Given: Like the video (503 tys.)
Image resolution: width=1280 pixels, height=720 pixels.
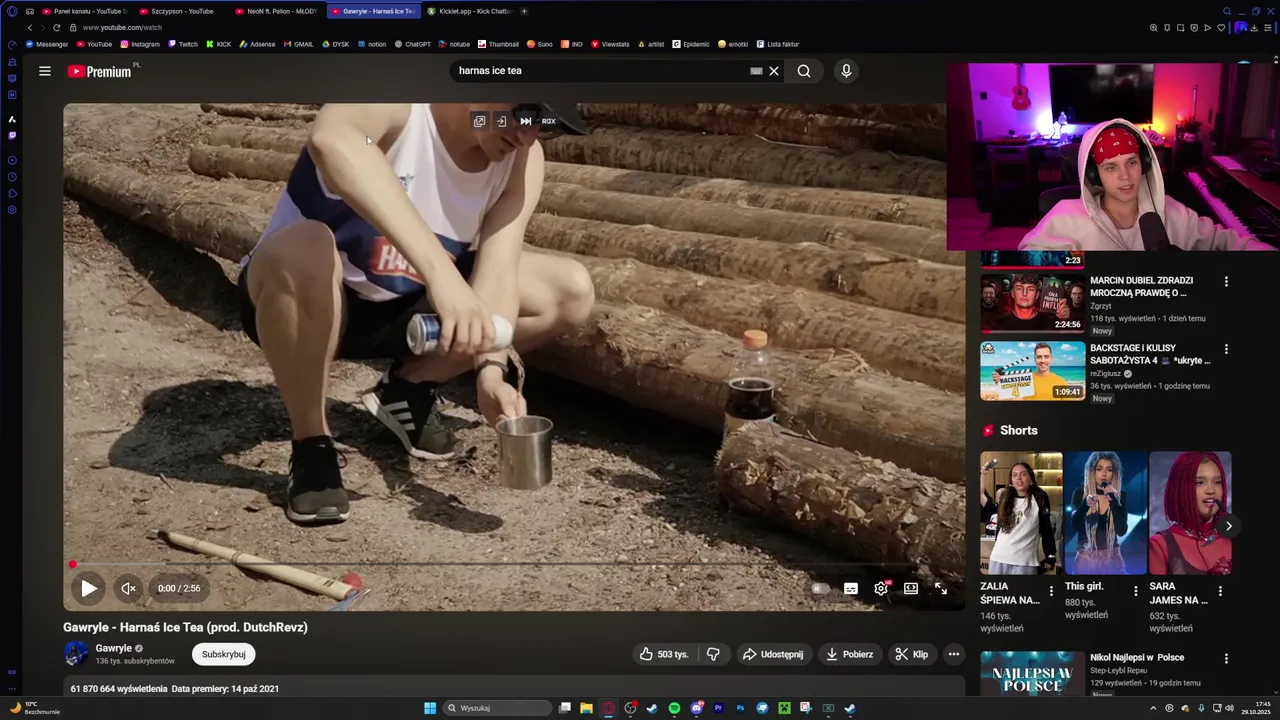Looking at the screenshot, I should (666, 654).
